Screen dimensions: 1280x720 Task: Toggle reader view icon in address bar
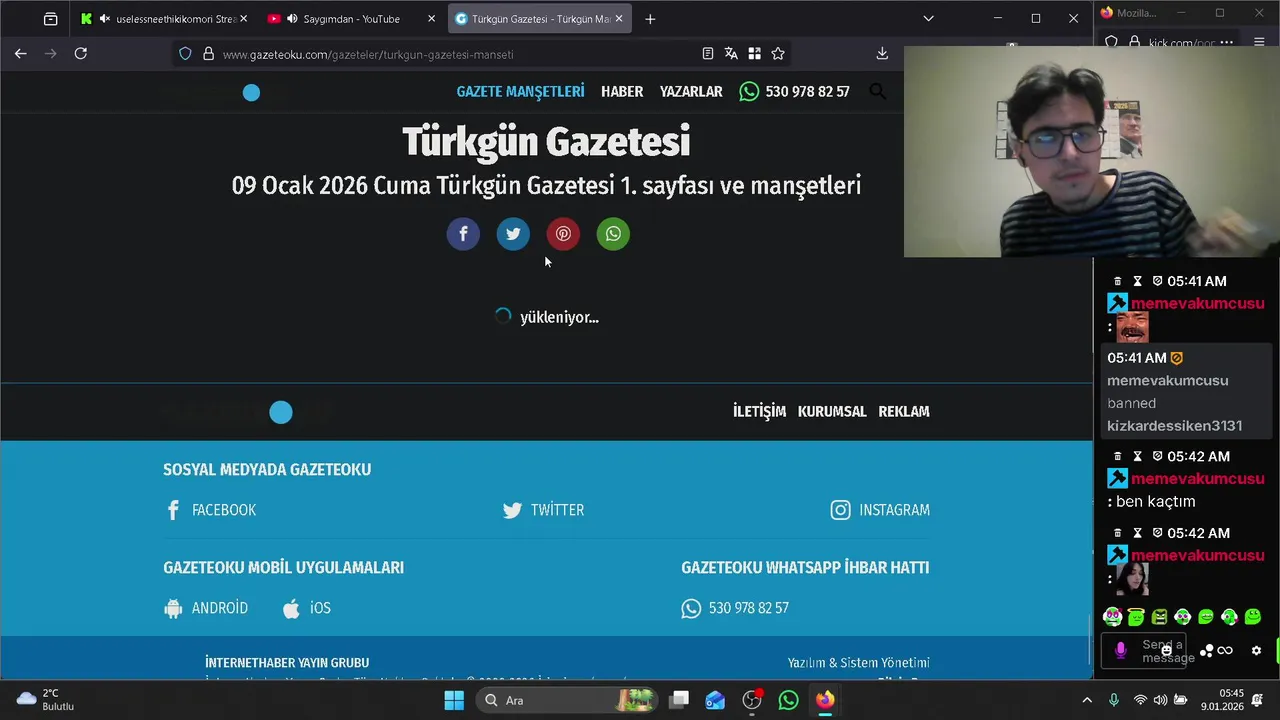pos(708,54)
